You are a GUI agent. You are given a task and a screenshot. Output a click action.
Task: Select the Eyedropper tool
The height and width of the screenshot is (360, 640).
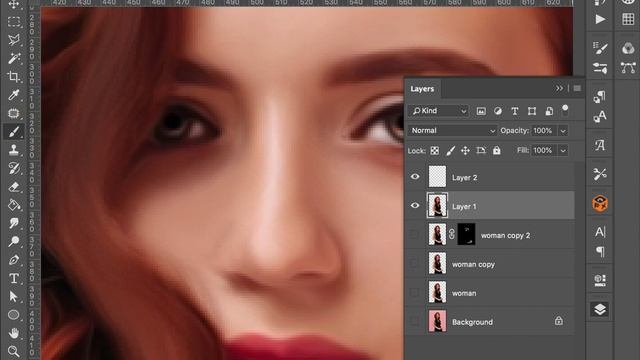tap(14, 95)
